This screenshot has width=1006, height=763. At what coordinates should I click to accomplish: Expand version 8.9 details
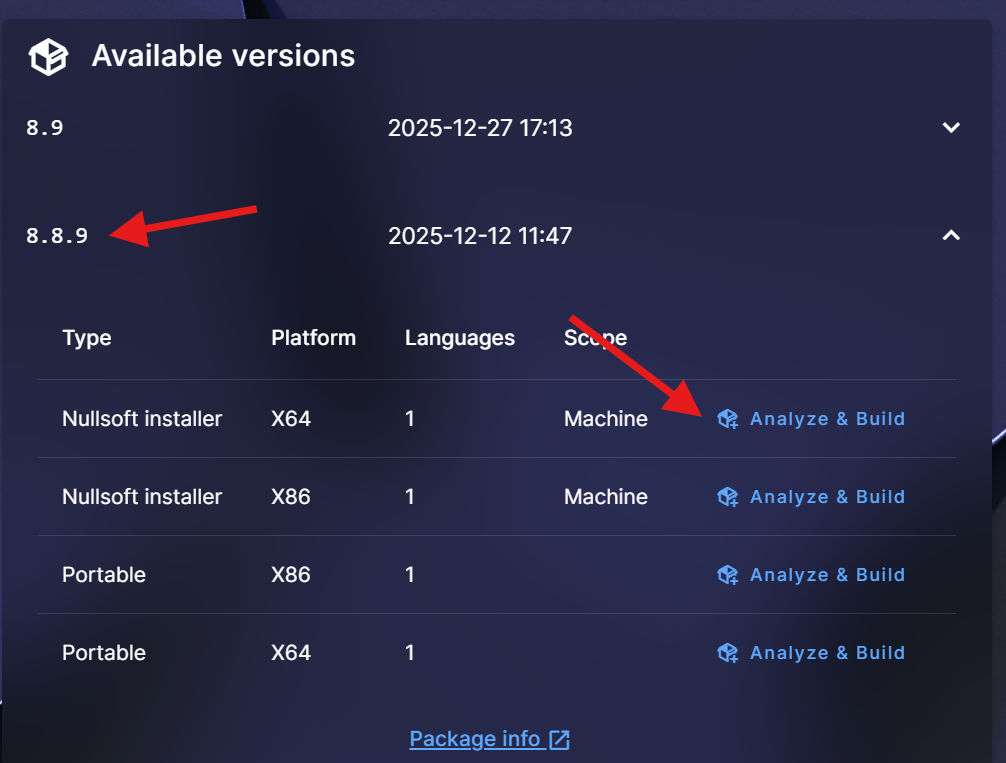[x=951, y=128]
